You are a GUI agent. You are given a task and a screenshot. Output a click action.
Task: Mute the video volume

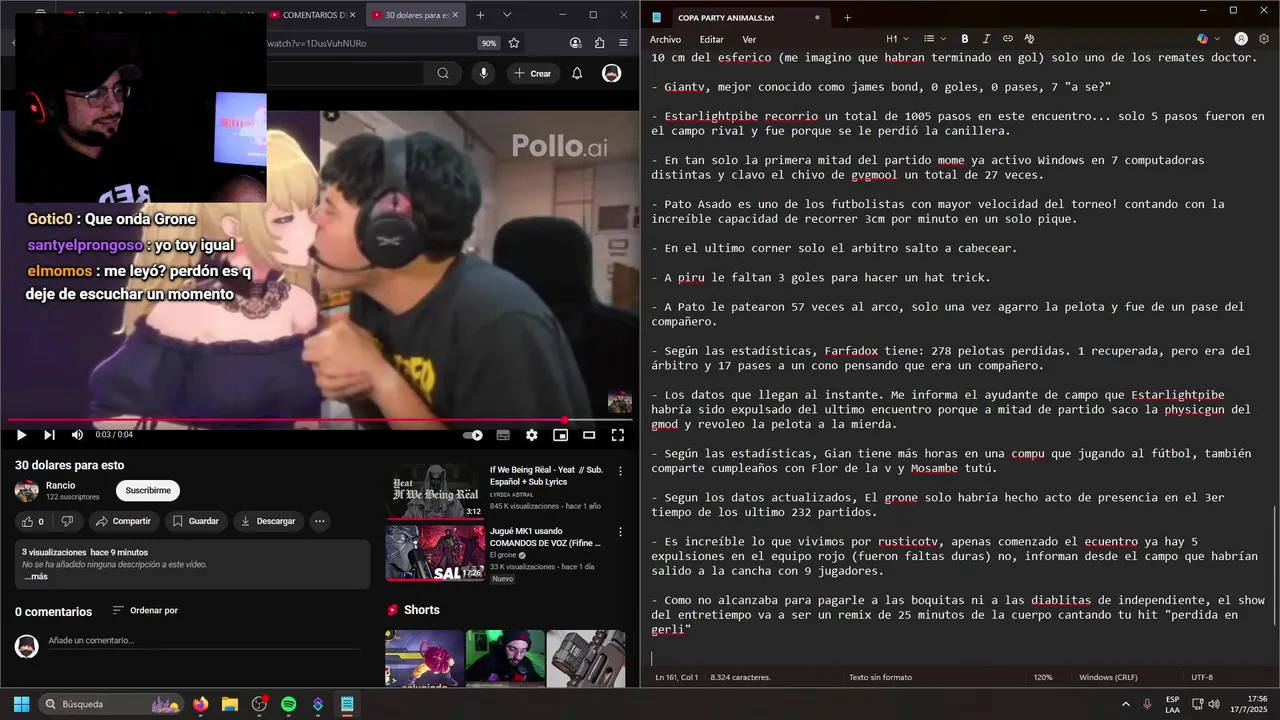click(77, 435)
